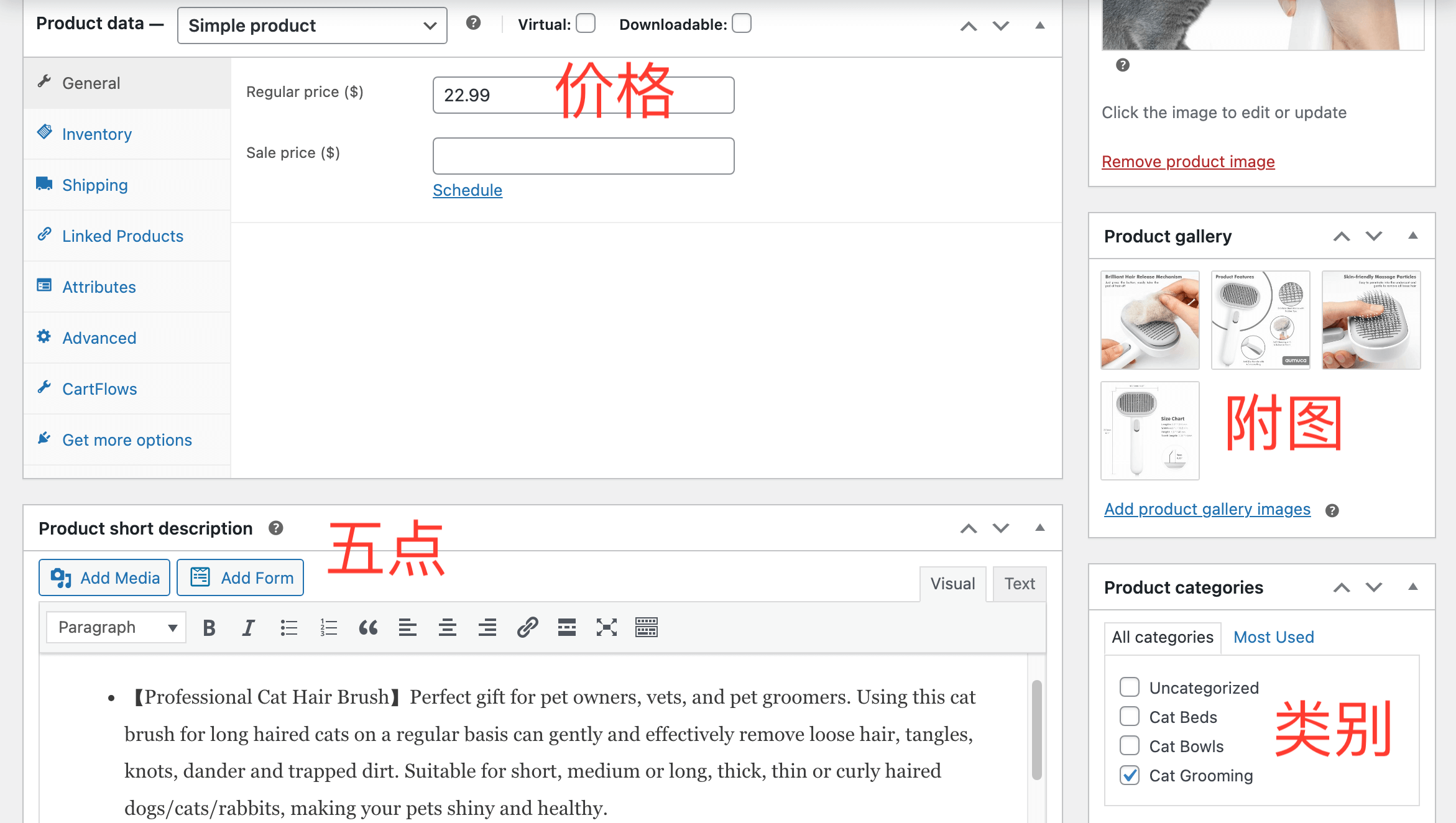Move Product categories panel down
Image resolution: width=1456 pixels, height=823 pixels.
click(x=1374, y=587)
